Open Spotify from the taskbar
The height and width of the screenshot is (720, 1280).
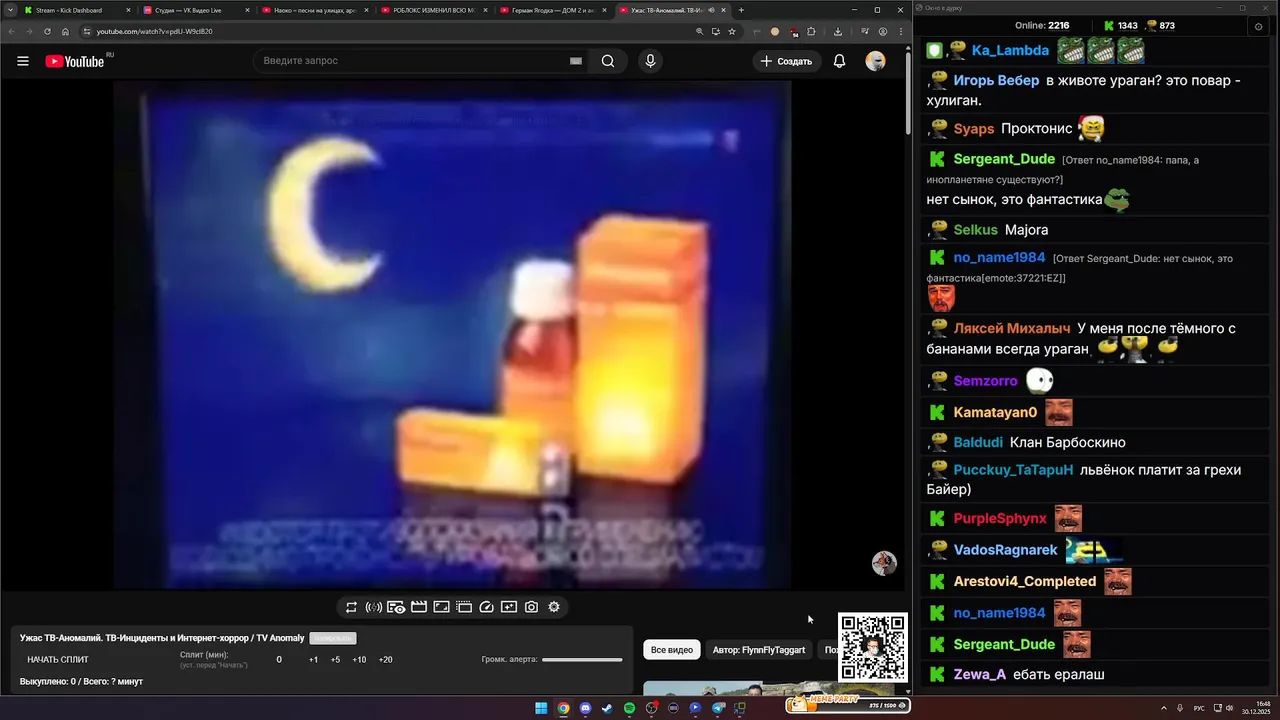pos(629,708)
